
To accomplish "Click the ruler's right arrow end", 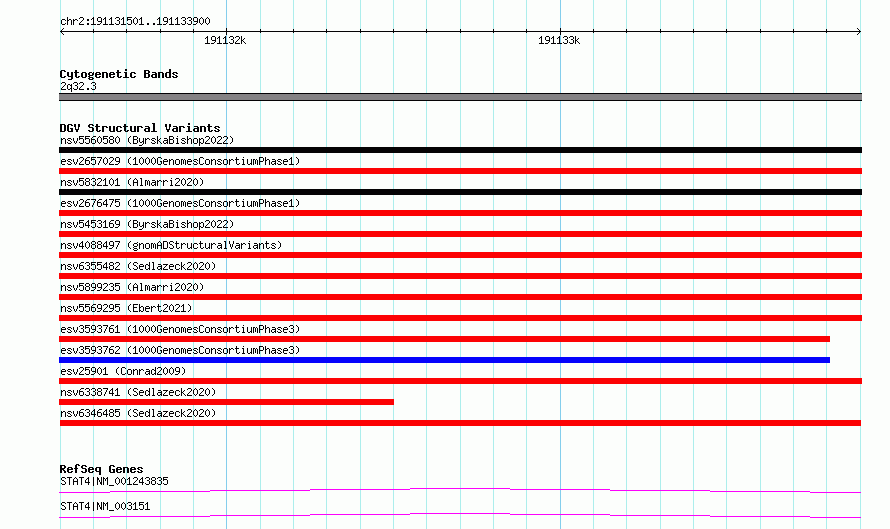I will click(859, 31).
